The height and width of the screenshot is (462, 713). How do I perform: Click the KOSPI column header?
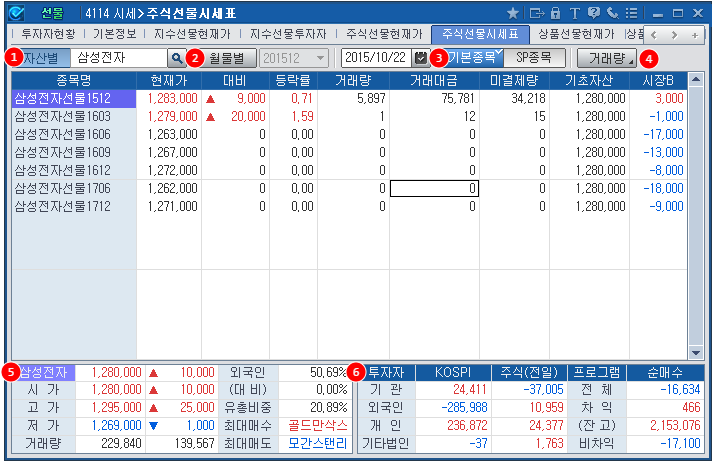point(453,372)
